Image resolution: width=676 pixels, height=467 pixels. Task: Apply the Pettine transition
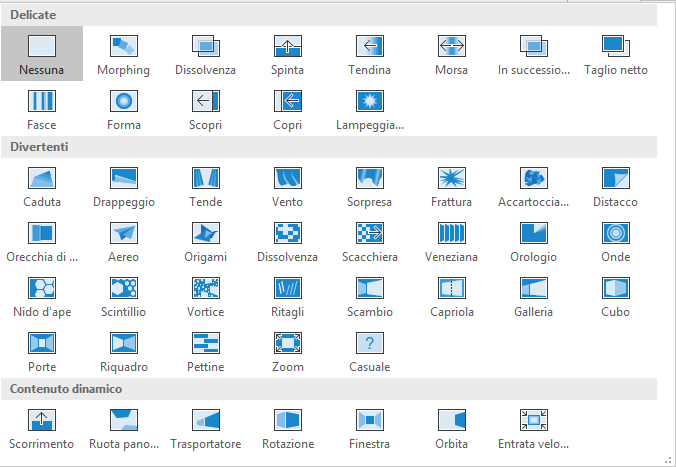(x=206, y=351)
